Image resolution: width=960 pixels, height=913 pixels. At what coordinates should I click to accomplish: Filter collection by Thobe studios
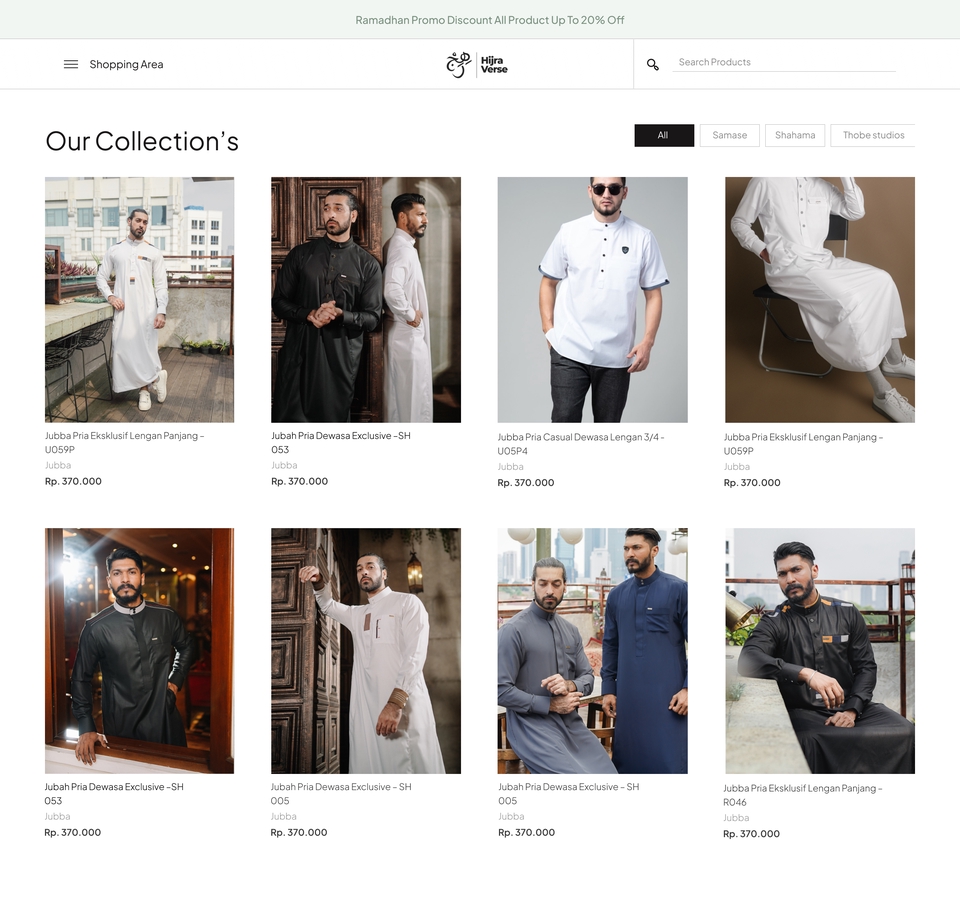coord(872,135)
